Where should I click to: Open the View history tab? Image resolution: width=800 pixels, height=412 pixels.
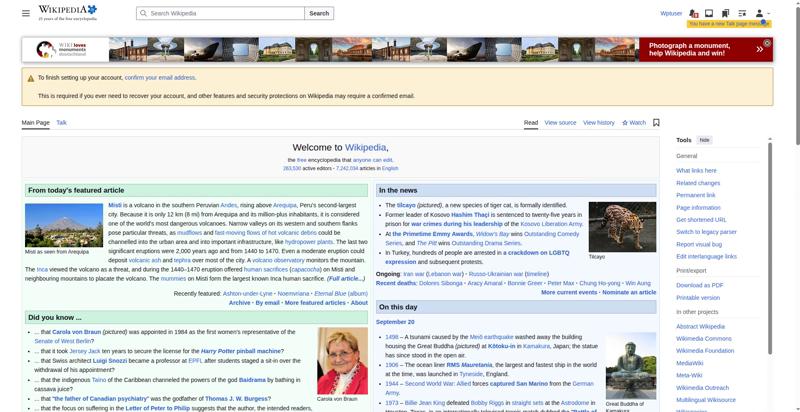click(598, 123)
